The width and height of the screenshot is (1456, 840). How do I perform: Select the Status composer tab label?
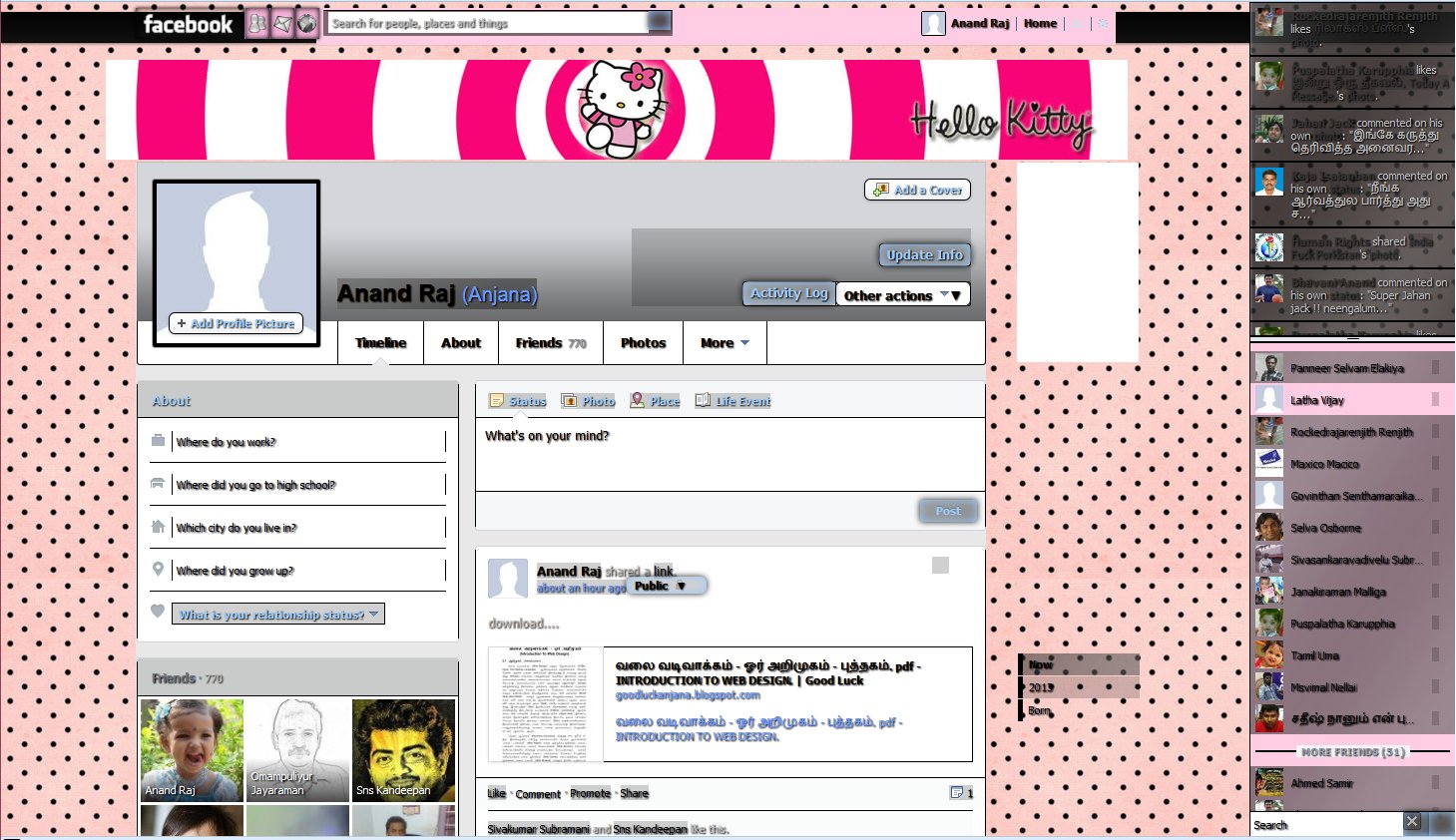[528, 401]
